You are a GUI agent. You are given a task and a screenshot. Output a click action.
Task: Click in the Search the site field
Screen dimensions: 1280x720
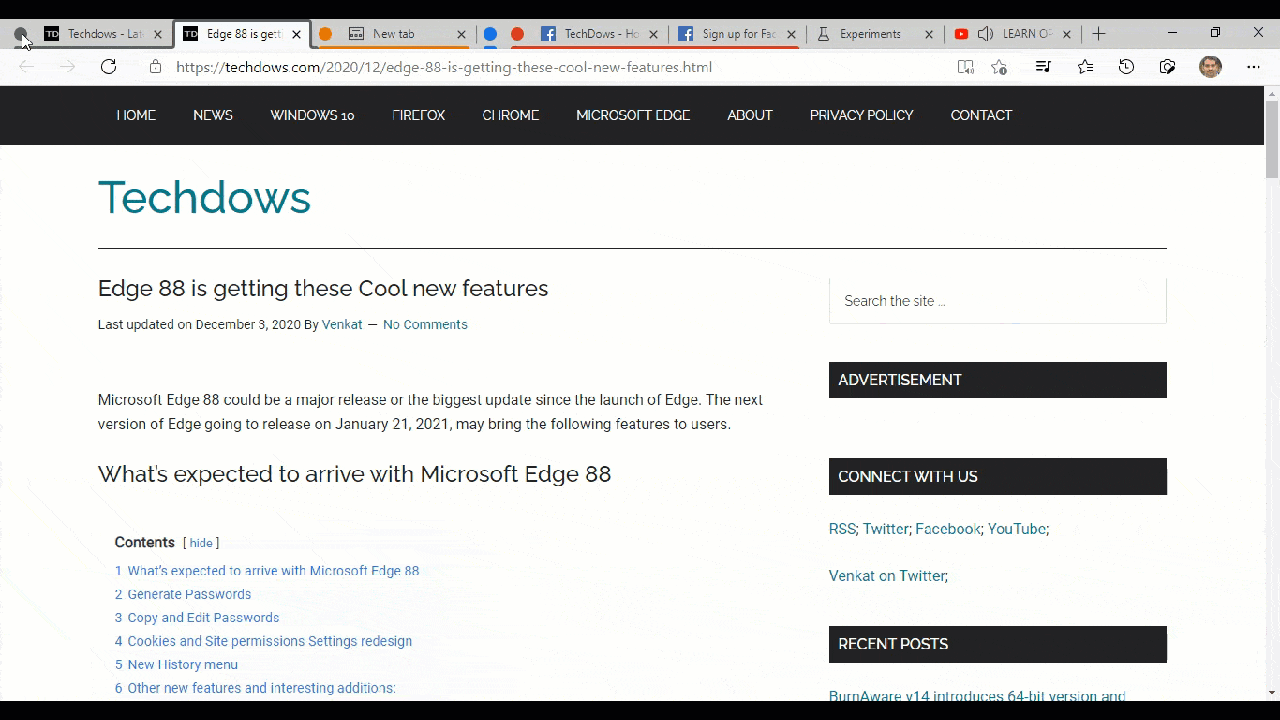pyautogui.click(x=997, y=301)
